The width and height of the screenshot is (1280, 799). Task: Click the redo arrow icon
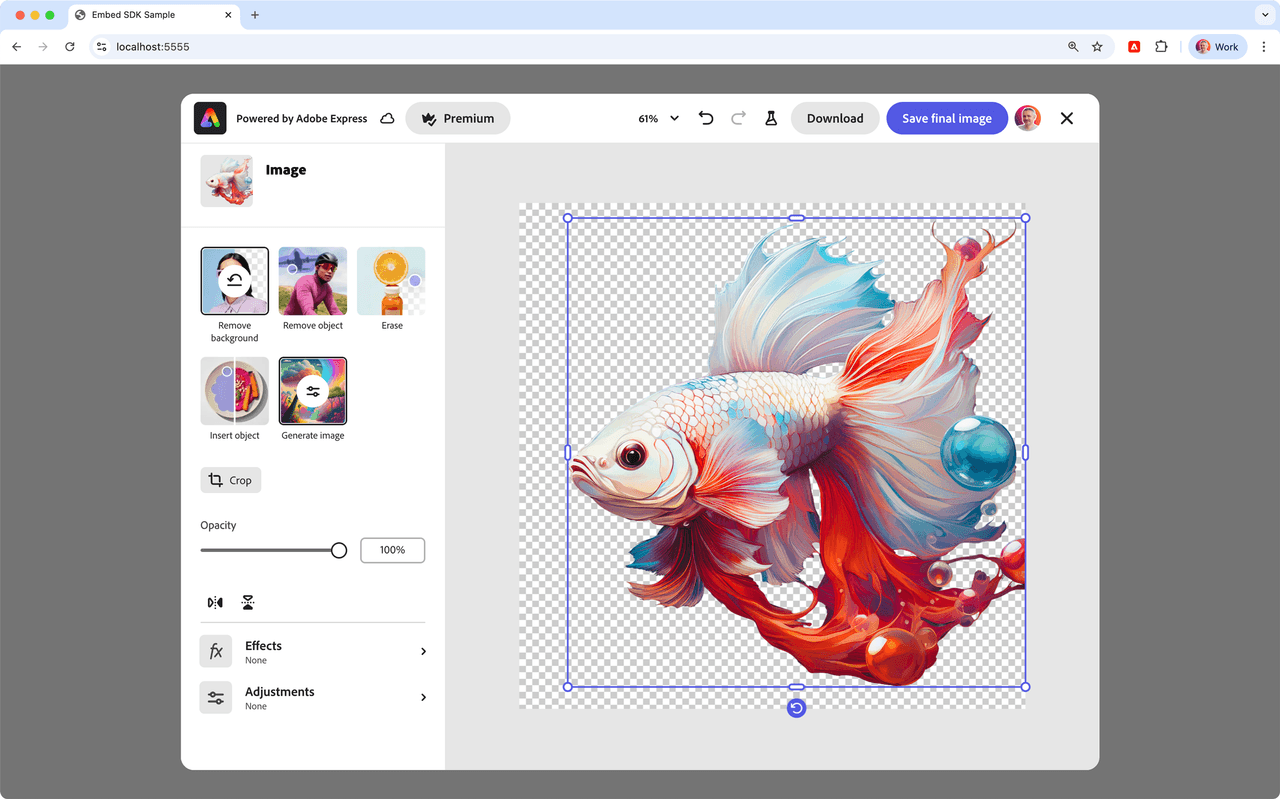click(x=738, y=118)
